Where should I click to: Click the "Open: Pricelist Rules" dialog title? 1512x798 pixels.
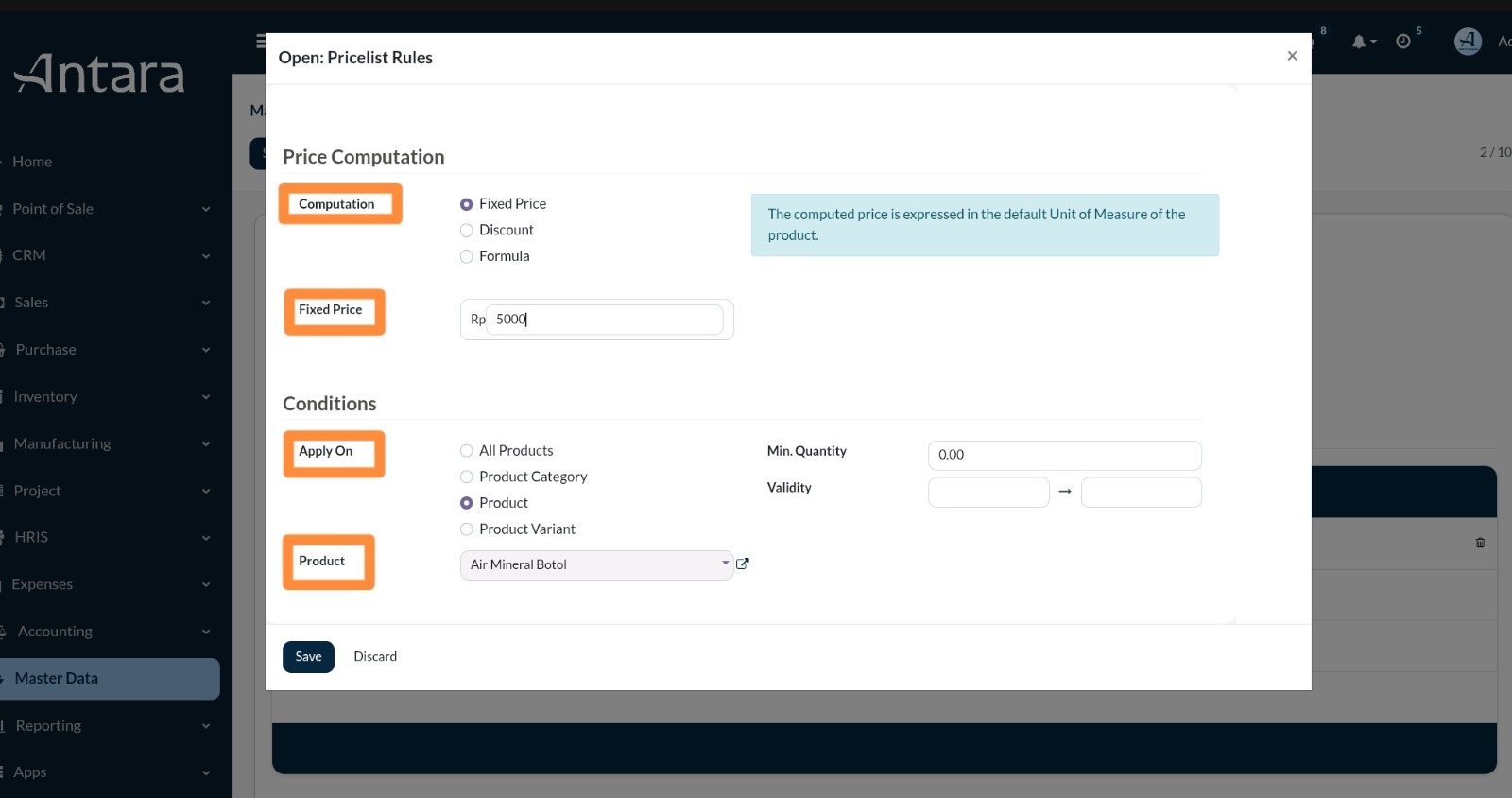(355, 58)
